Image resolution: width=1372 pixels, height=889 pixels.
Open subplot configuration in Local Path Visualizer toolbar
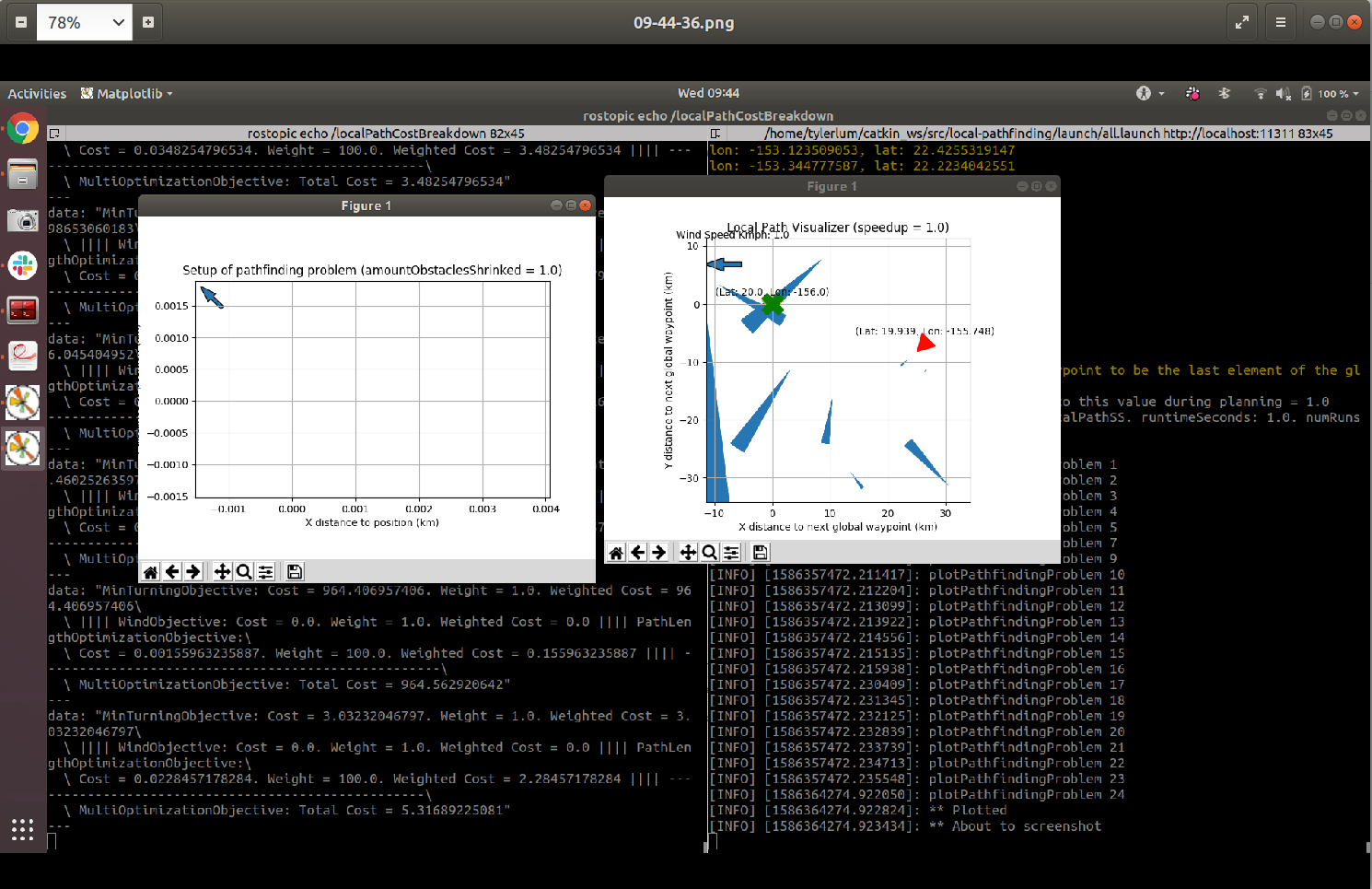731,552
